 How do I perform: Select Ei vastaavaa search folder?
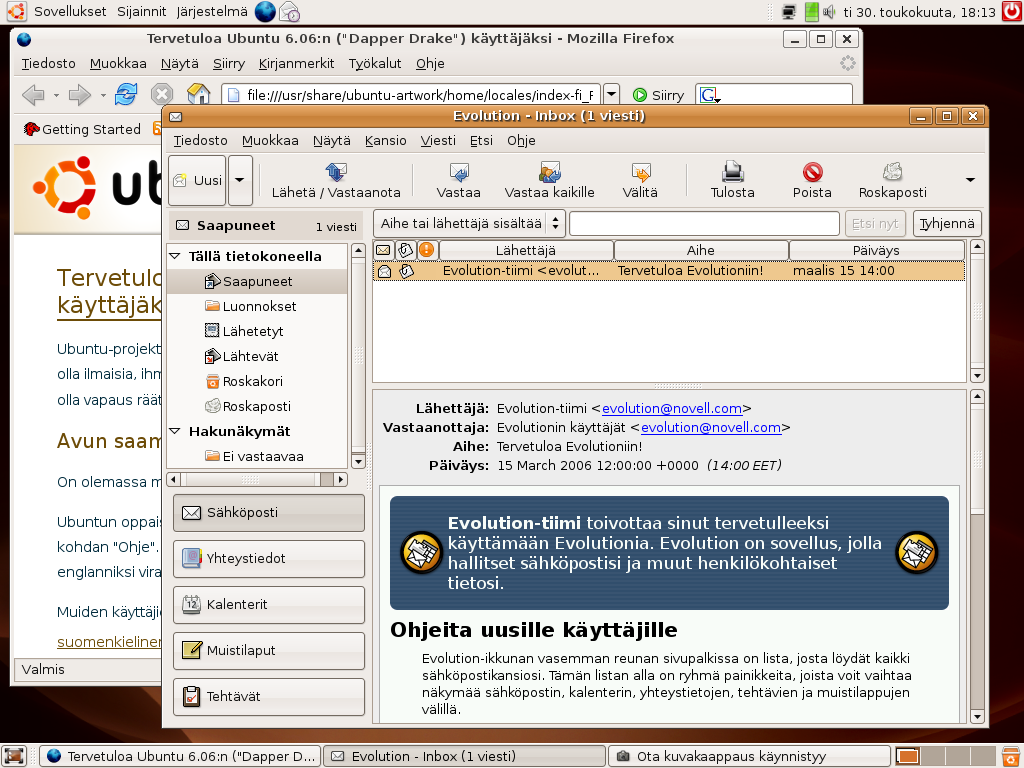pos(263,456)
